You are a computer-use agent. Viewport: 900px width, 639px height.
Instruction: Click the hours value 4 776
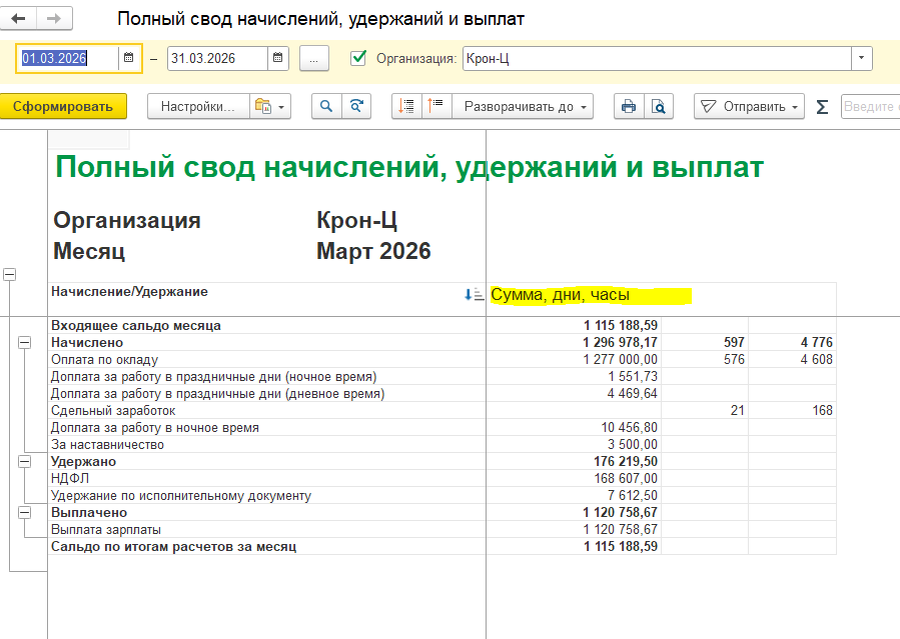tap(817, 343)
